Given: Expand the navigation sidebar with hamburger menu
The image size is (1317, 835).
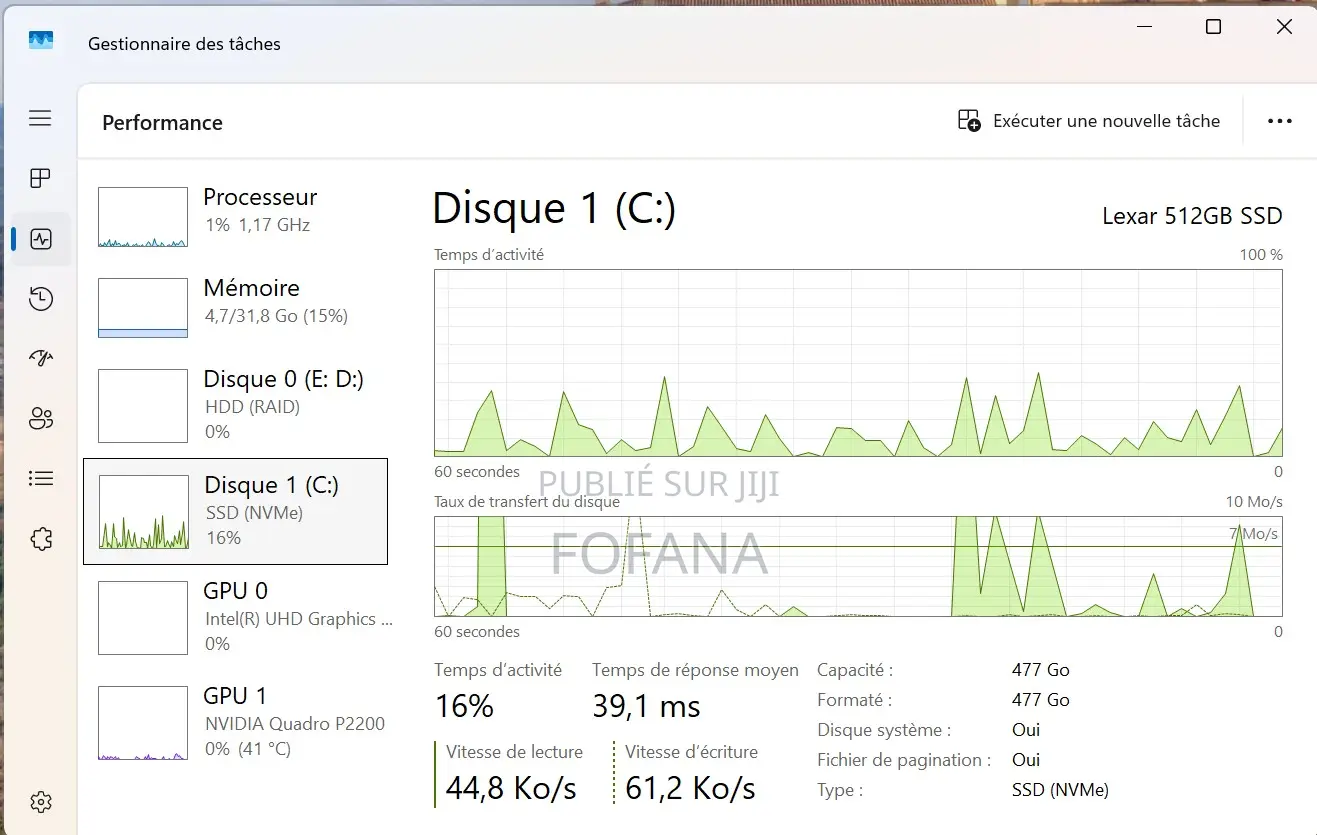Looking at the screenshot, I should [40, 118].
